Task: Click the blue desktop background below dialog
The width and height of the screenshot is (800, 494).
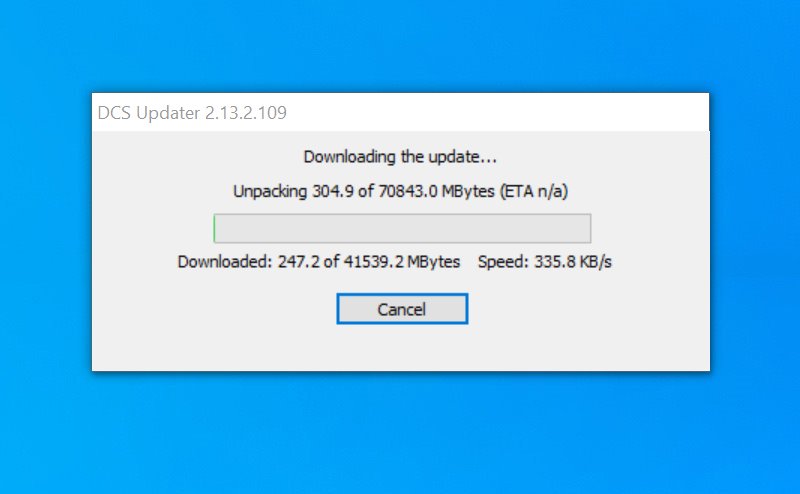Action: (400, 434)
